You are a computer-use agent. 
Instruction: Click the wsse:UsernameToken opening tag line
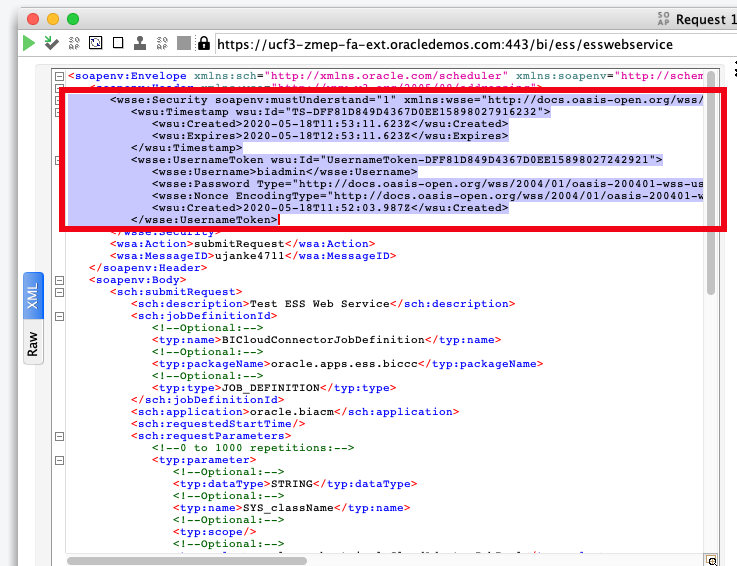(396, 160)
